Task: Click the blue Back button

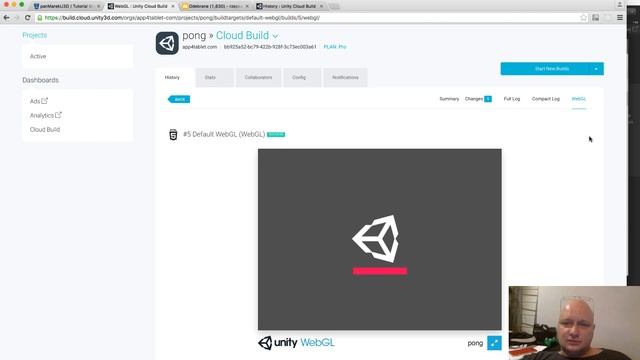Action: [x=179, y=99]
